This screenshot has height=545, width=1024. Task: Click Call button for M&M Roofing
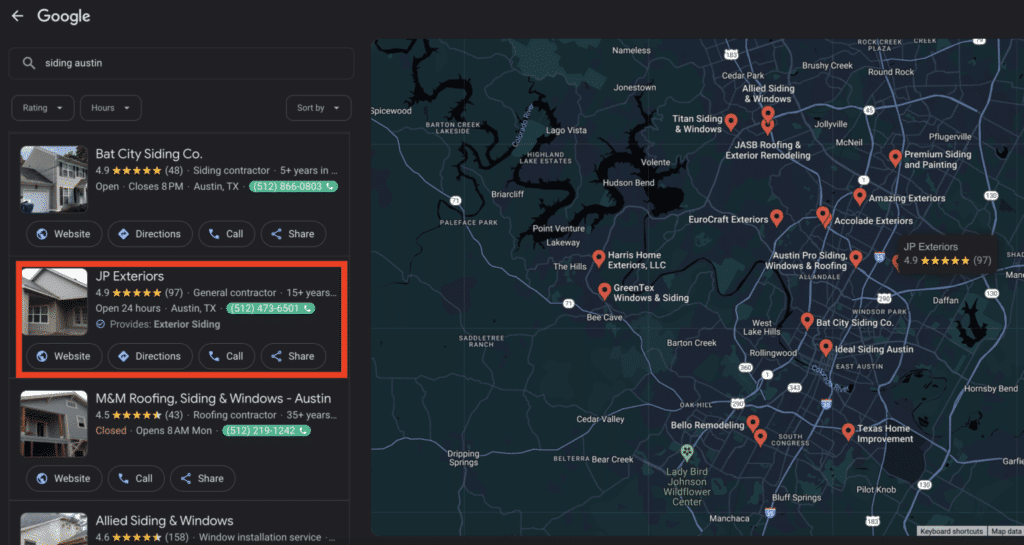click(135, 478)
